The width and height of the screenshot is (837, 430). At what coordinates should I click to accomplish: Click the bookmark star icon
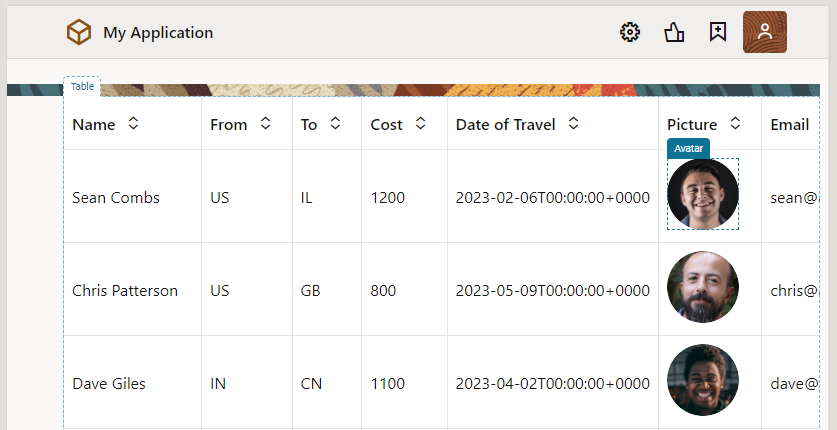(717, 33)
